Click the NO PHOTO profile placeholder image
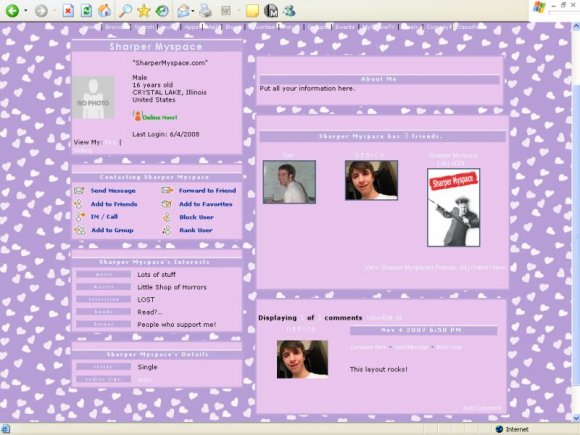580x435 pixels. pyautogui.click(x=93, y=98)
